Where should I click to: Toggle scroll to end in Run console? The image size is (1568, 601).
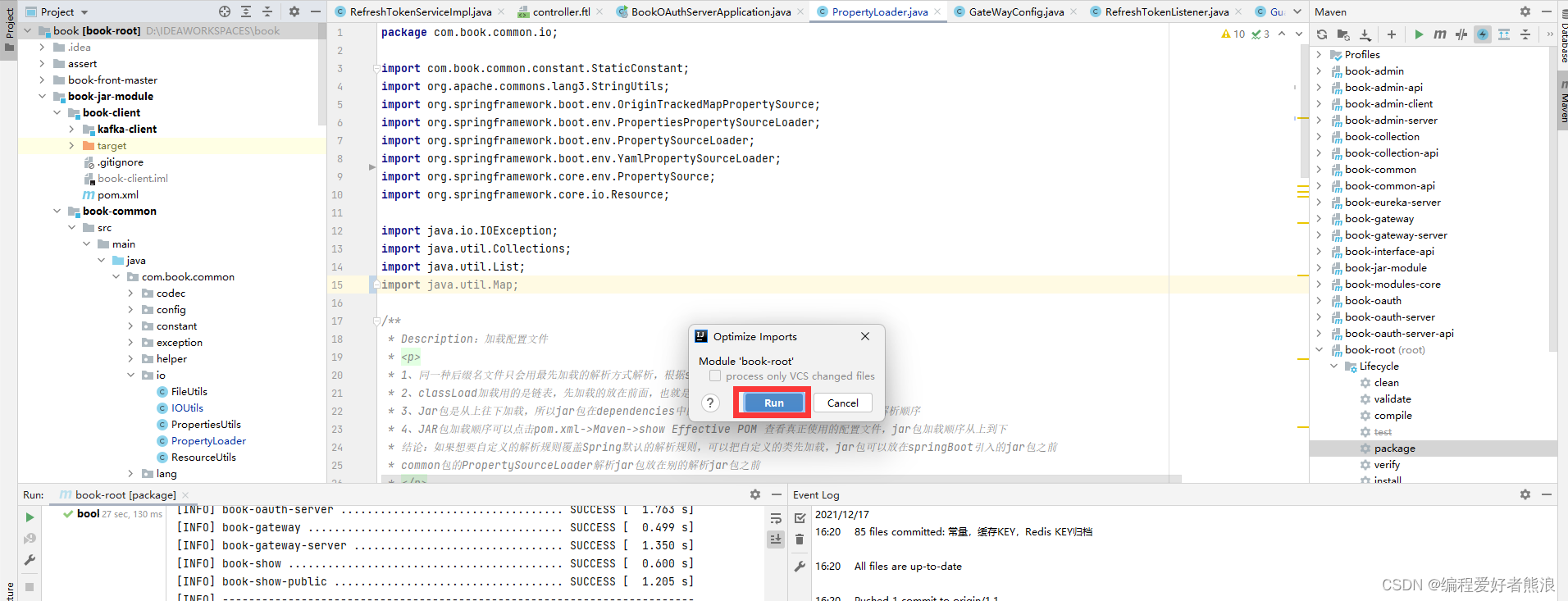tap(776, 539)
